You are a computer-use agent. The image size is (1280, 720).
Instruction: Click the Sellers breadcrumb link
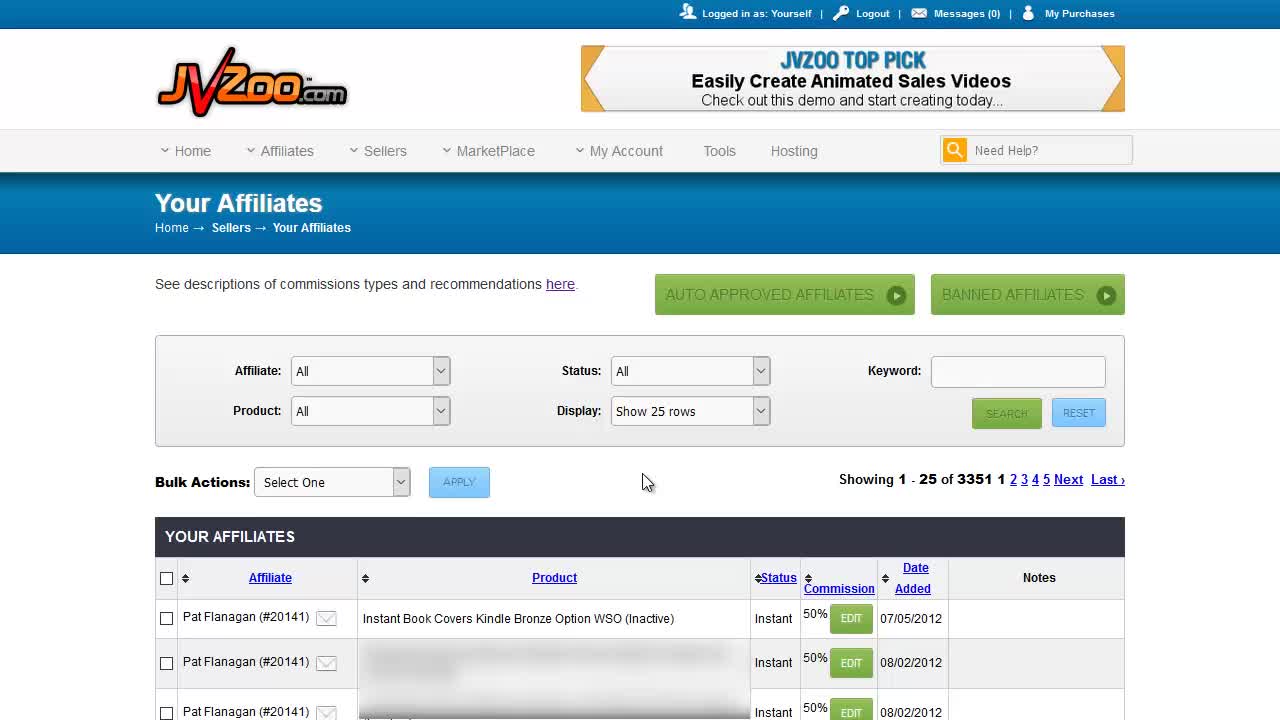231,228
